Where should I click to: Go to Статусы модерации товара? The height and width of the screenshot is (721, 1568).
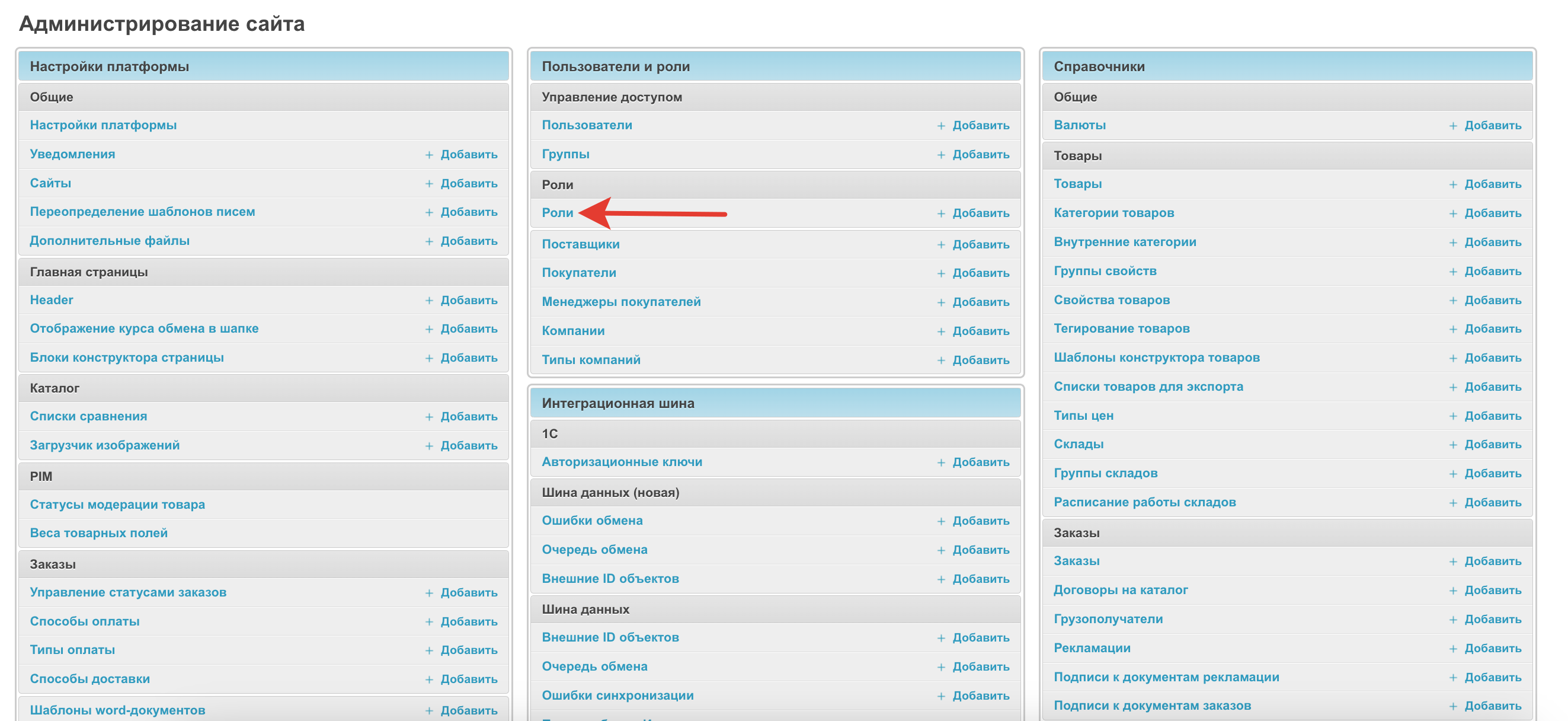click(x=117, y=504)
